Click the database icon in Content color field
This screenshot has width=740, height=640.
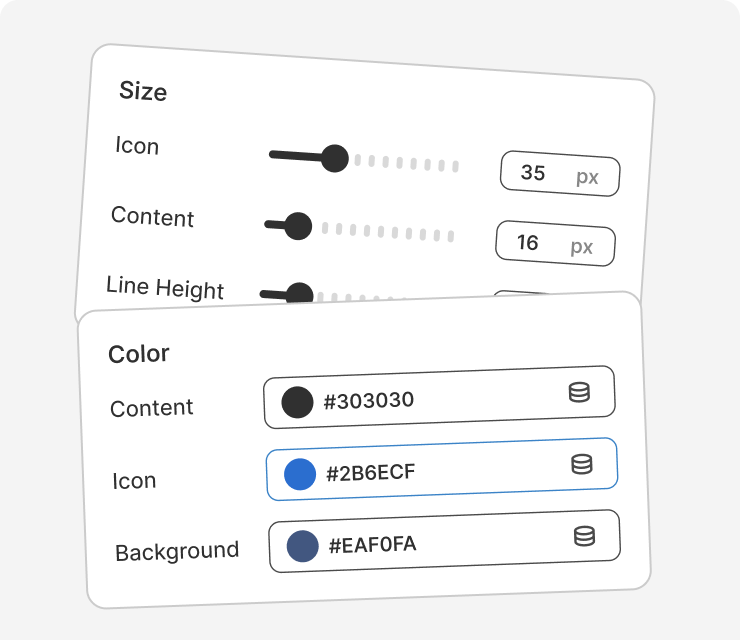click(x=579, y=392)
